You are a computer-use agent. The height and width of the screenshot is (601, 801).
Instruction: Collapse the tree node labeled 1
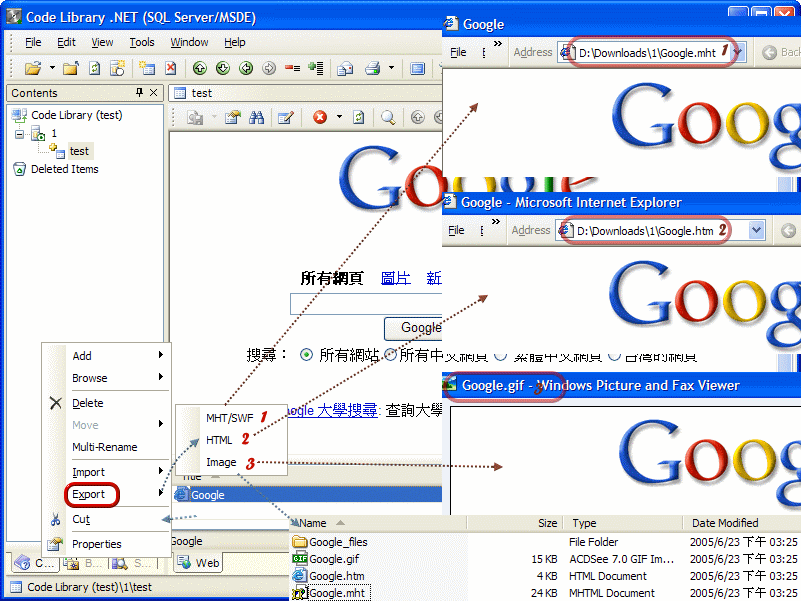19,134
